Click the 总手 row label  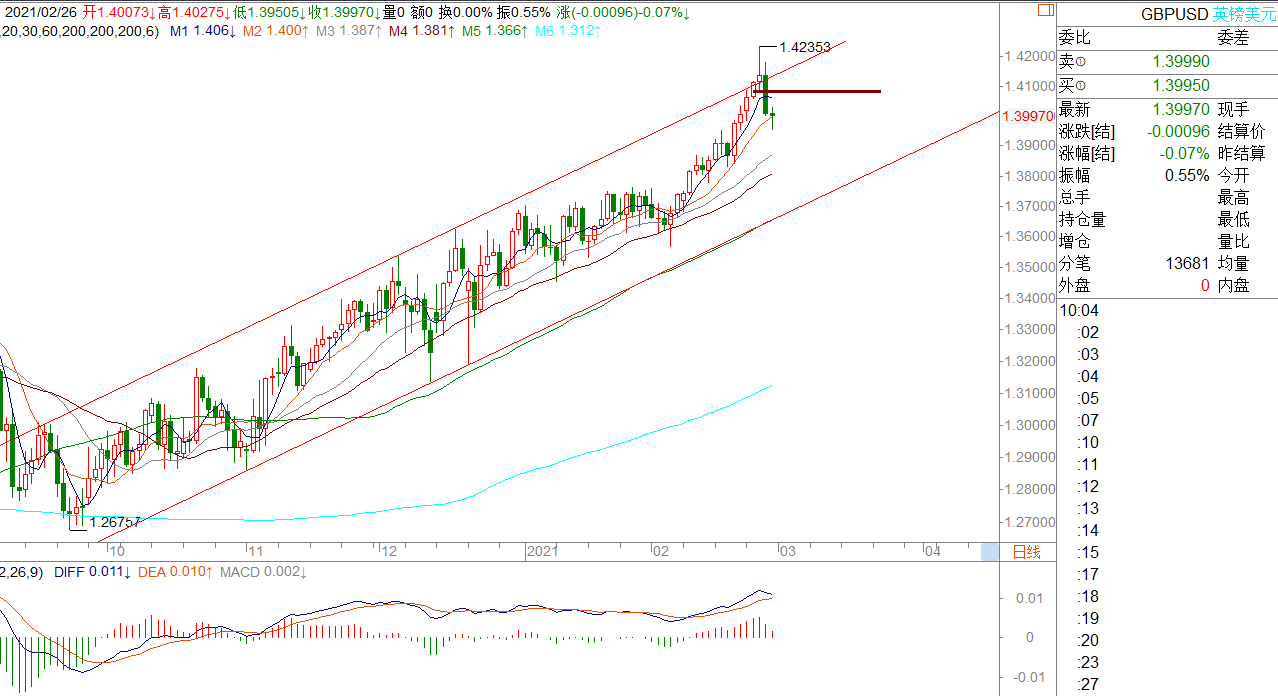coord(1075,197)
